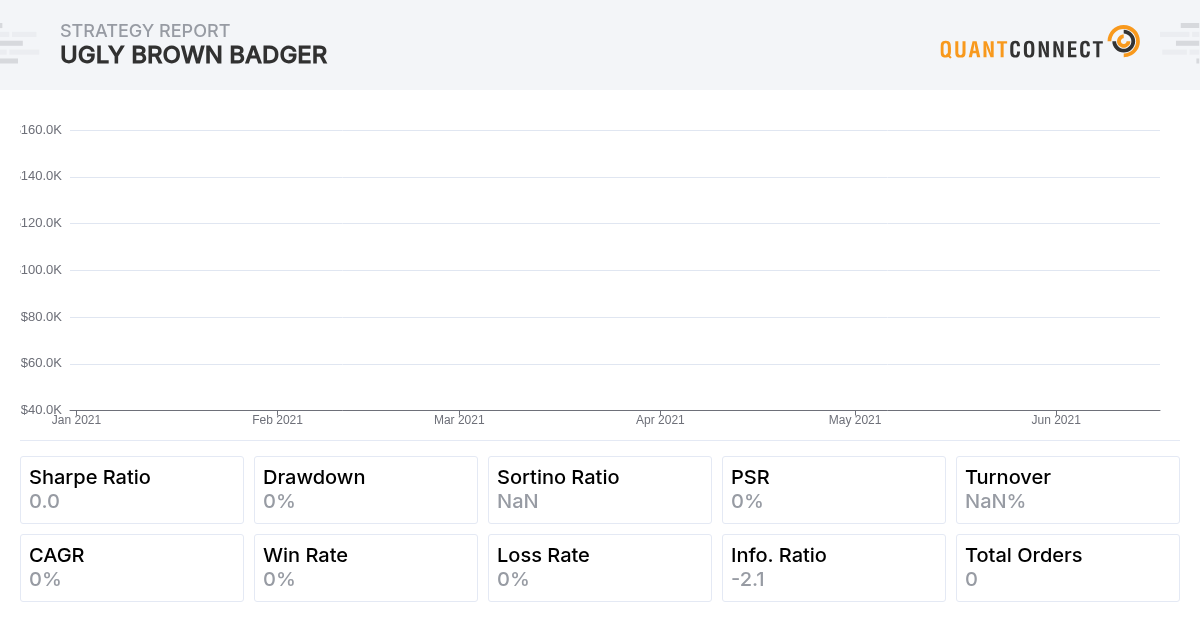Select the Drawdown metric card
Image resolution: width=1200 pixels, height=632 pixels.
point(366,490)
